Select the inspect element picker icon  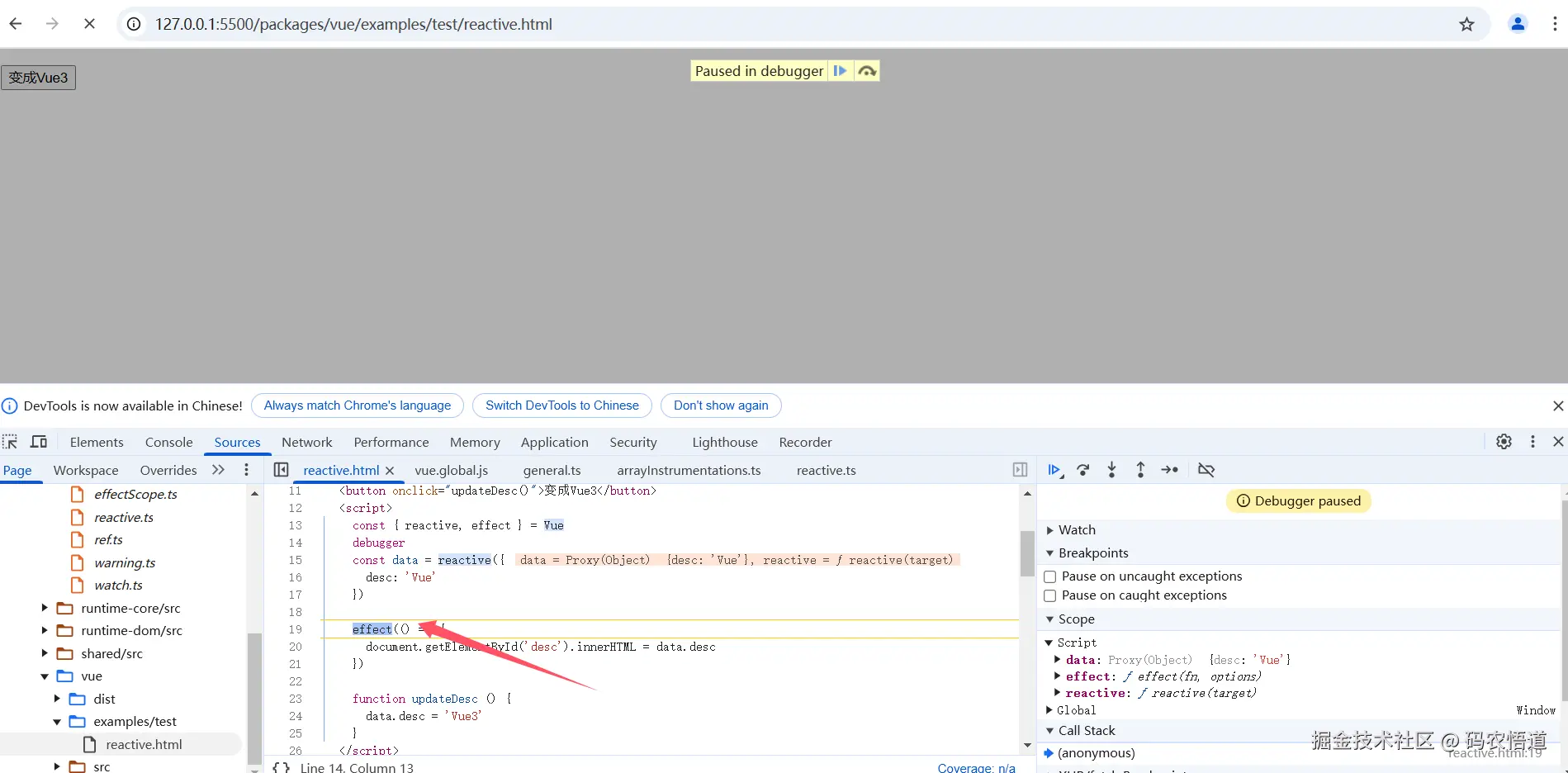10,442
